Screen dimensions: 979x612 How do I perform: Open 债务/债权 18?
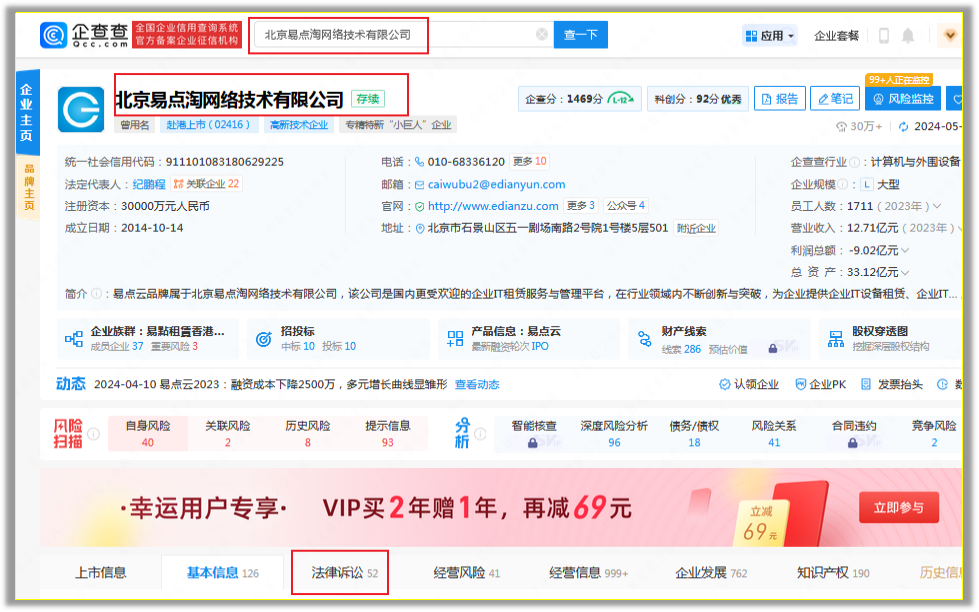click(694, 433)
